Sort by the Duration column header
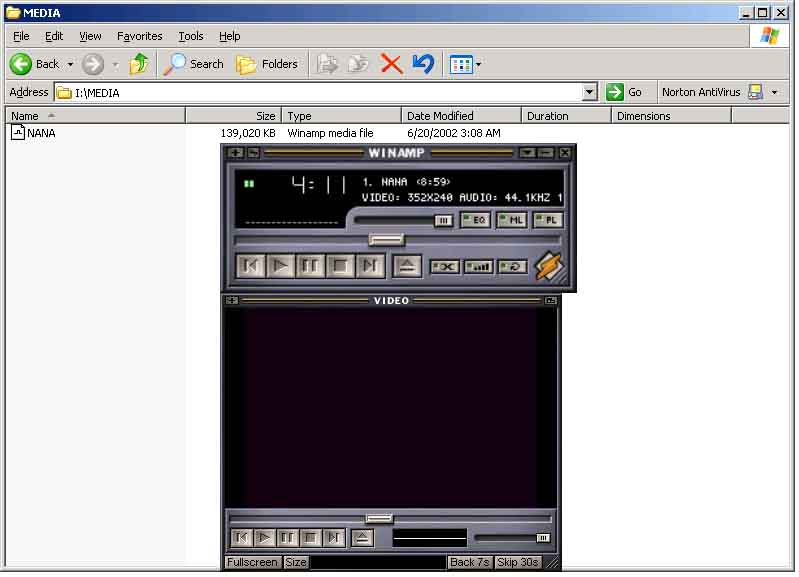Image resolution: width=799 pixels, height=577 pixels. pyautogui.click(x=567, y=116)
